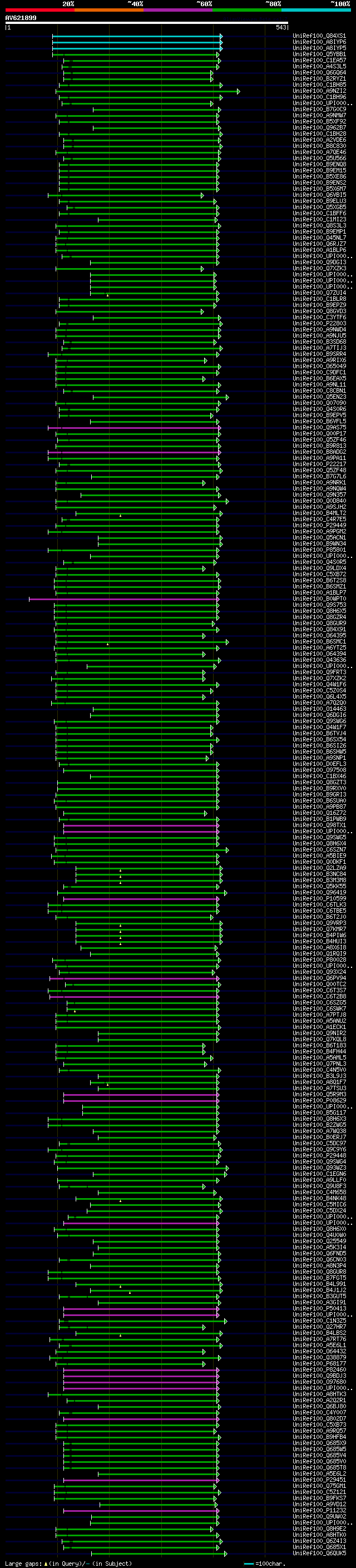Click the UniRef100_A5E6L2 label
The height and width of the screenshot is (1568, 356).
click(x=319, y=1473)
